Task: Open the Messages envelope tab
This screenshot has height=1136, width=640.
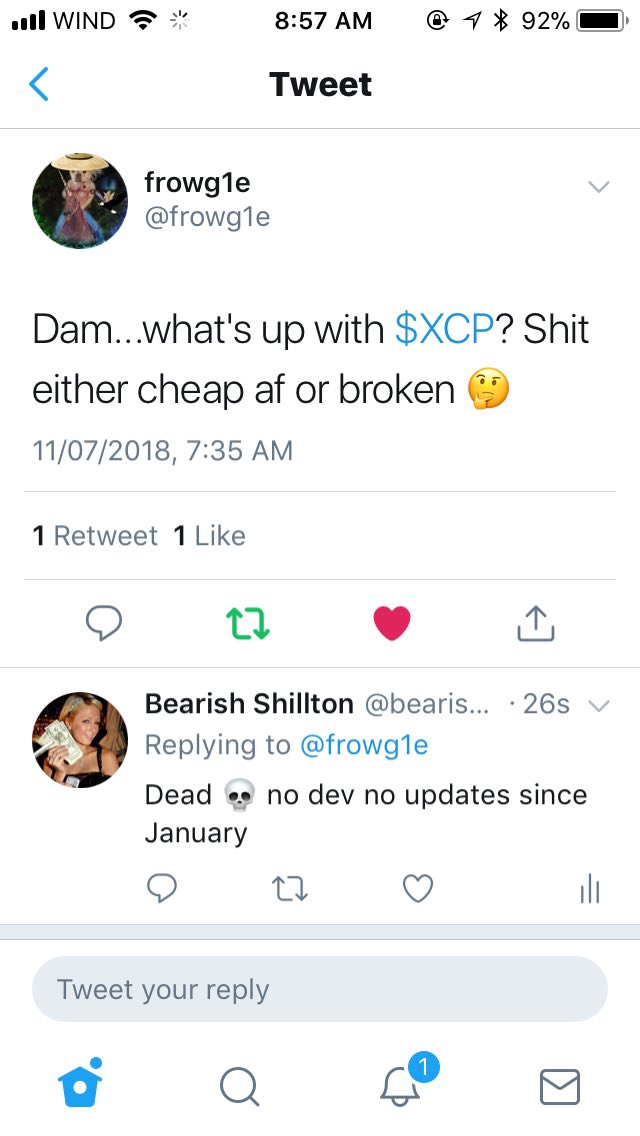Action: (x=560, y=1087)
